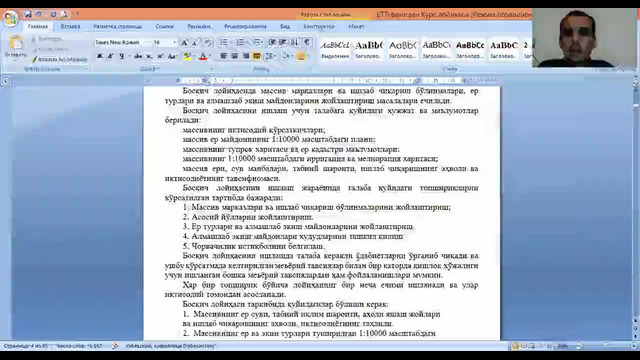Switch to print layout view icon
The height and width of the screenshot is (360, 640).
point(516,346)
